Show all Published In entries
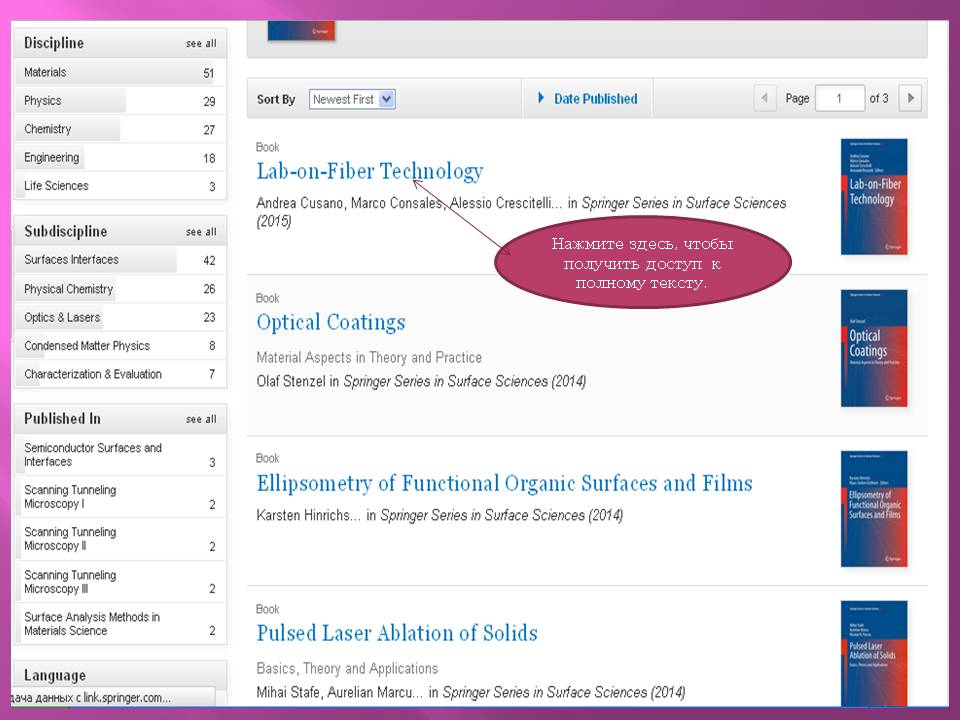Viewport: 960px width, 720px height. click(200, 419)
